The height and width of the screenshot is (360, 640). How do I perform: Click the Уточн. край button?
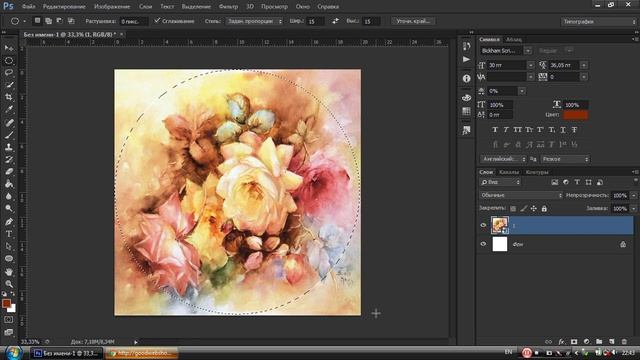click(x=413, y=21)
